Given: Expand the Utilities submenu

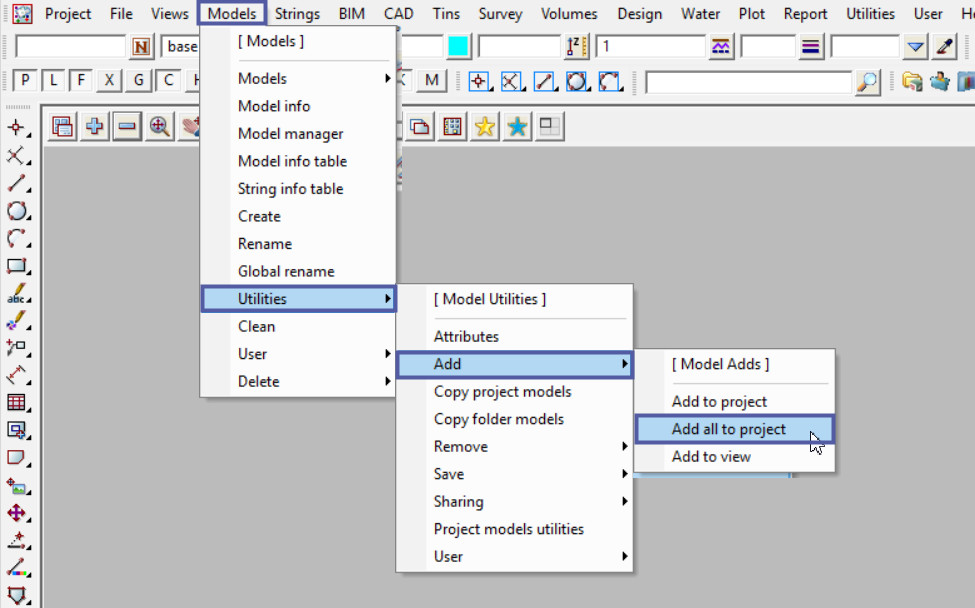Looking at the screenshot, I should [298, 299].
